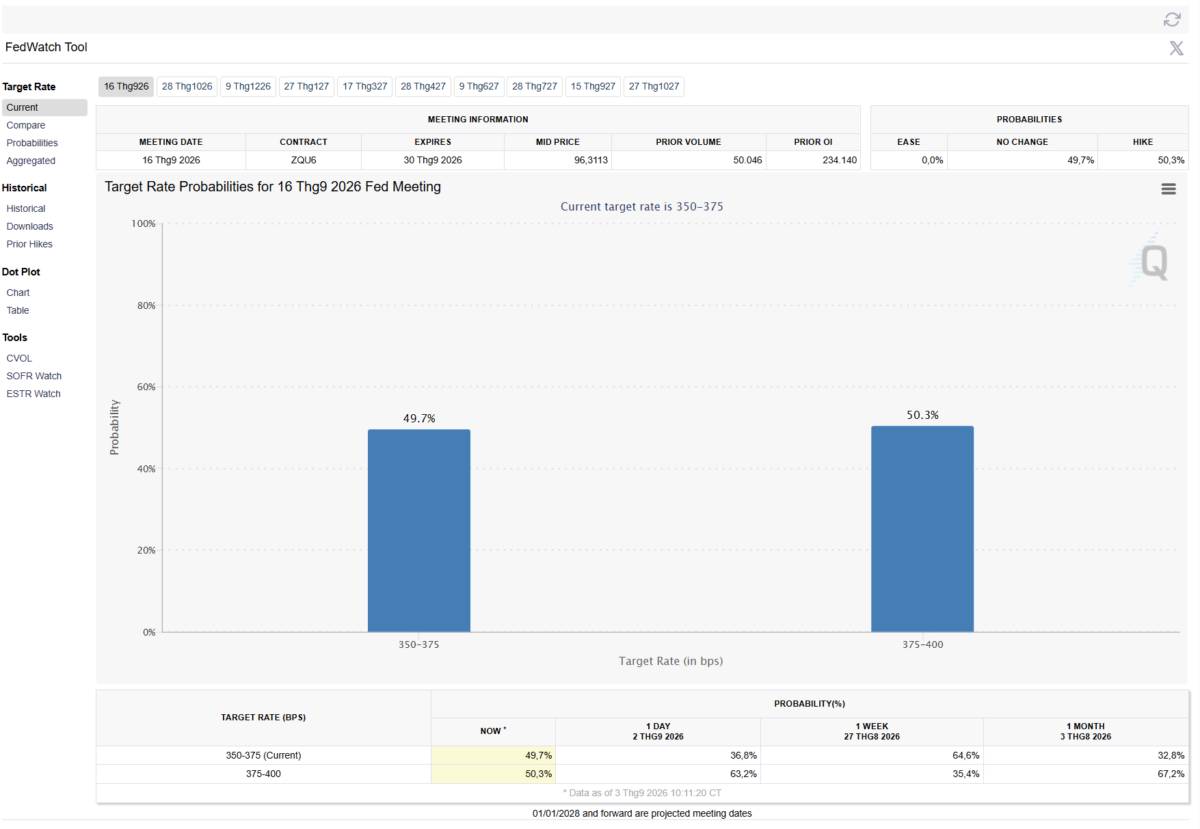Click the 0,0% ease probability cell

[909, 160]
